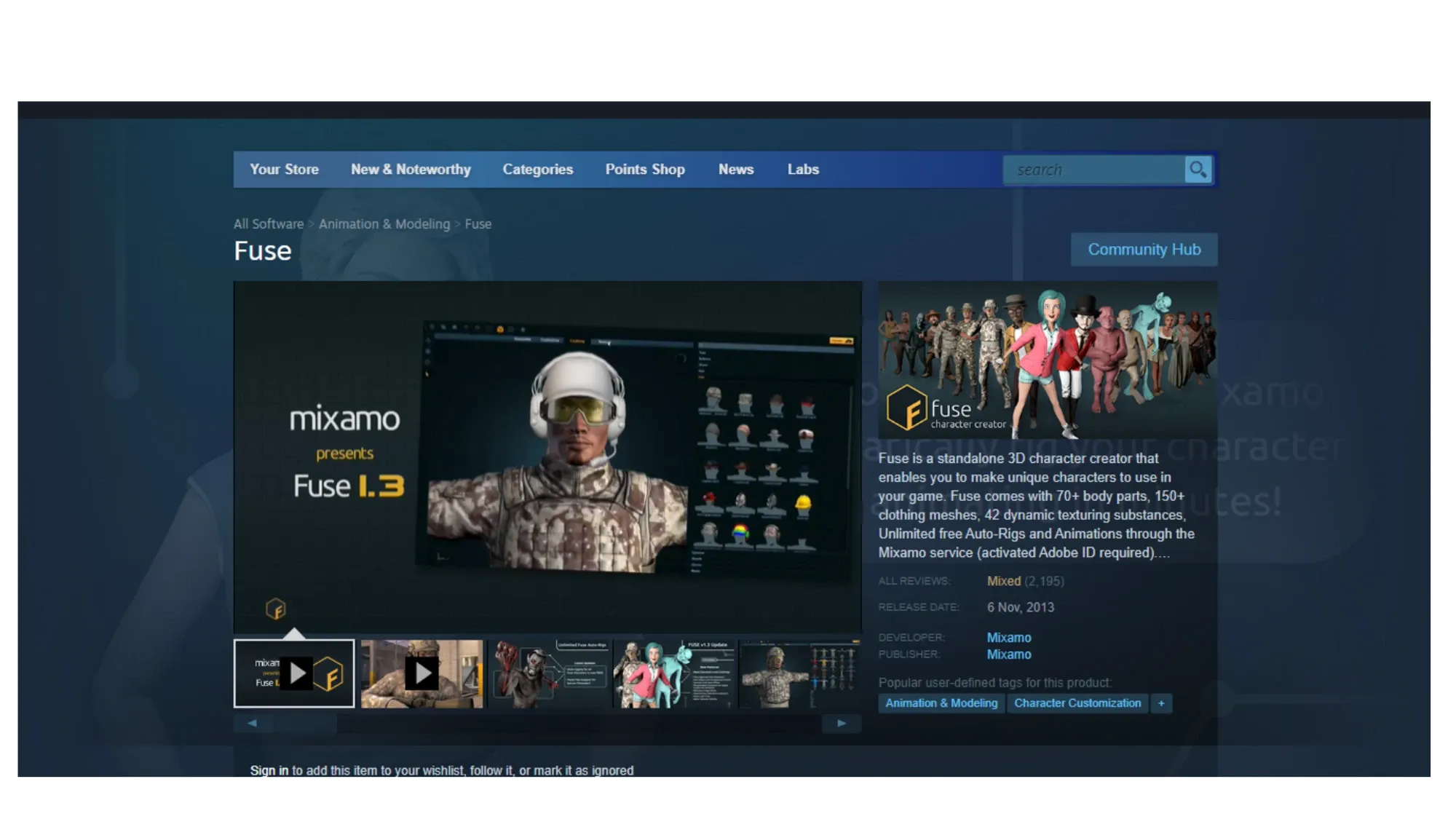Click the thumbnail strip scrollbar handle
Screen dimensions: 1456x819
304,723
